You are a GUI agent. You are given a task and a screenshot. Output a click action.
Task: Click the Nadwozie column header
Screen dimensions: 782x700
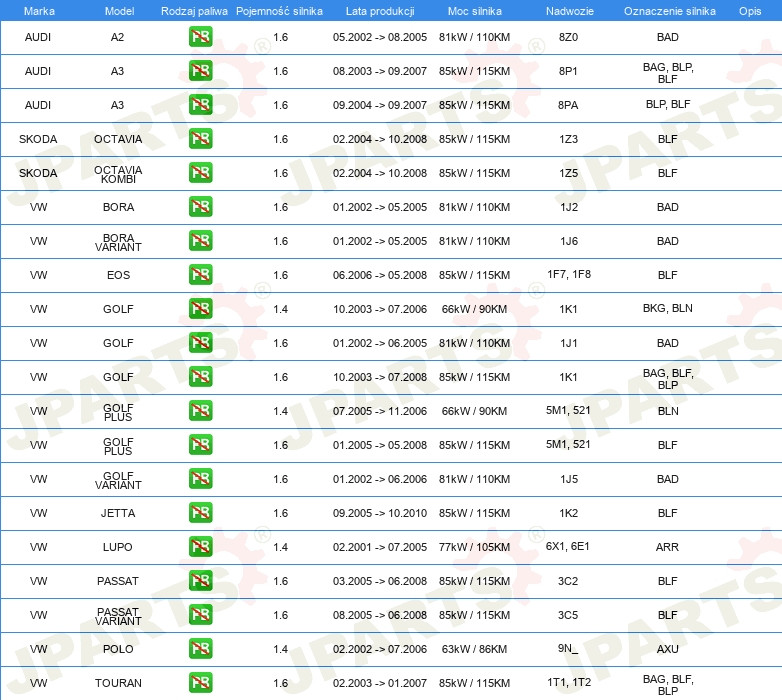tap(570, 11)
